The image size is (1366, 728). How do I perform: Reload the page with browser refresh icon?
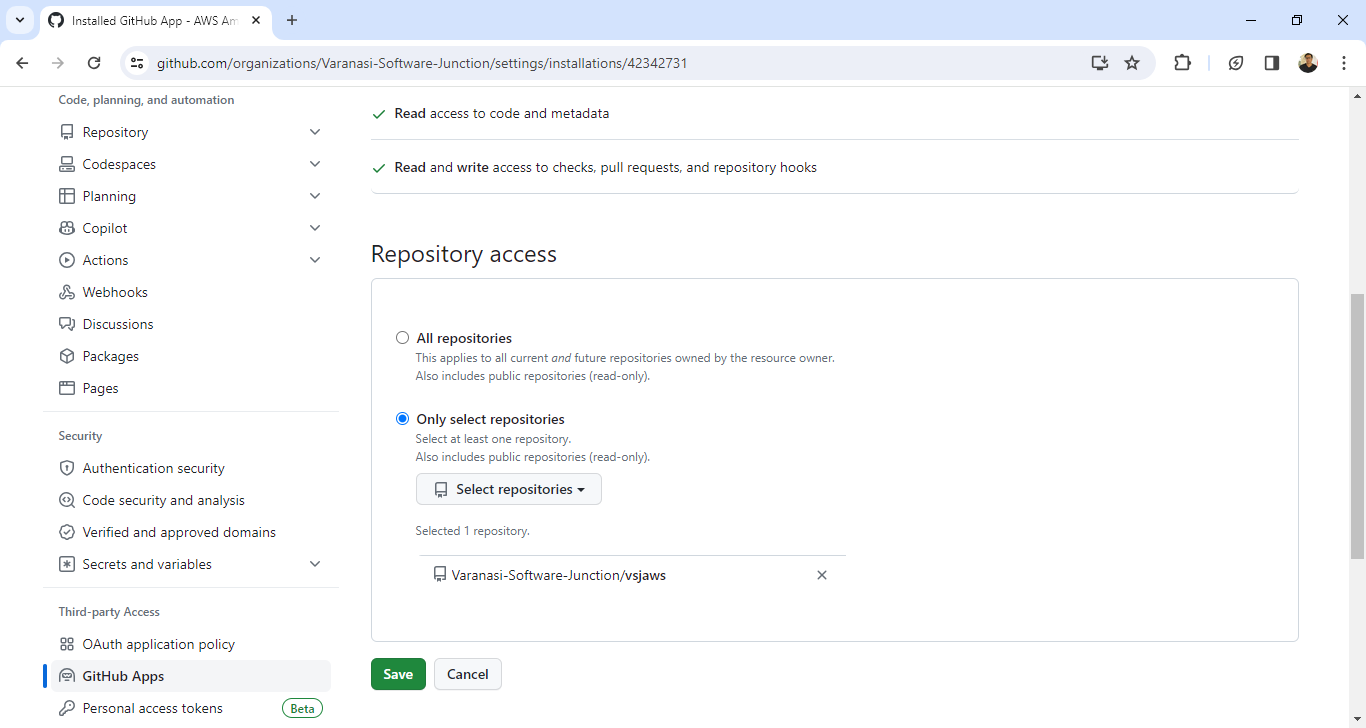[94, 63]
